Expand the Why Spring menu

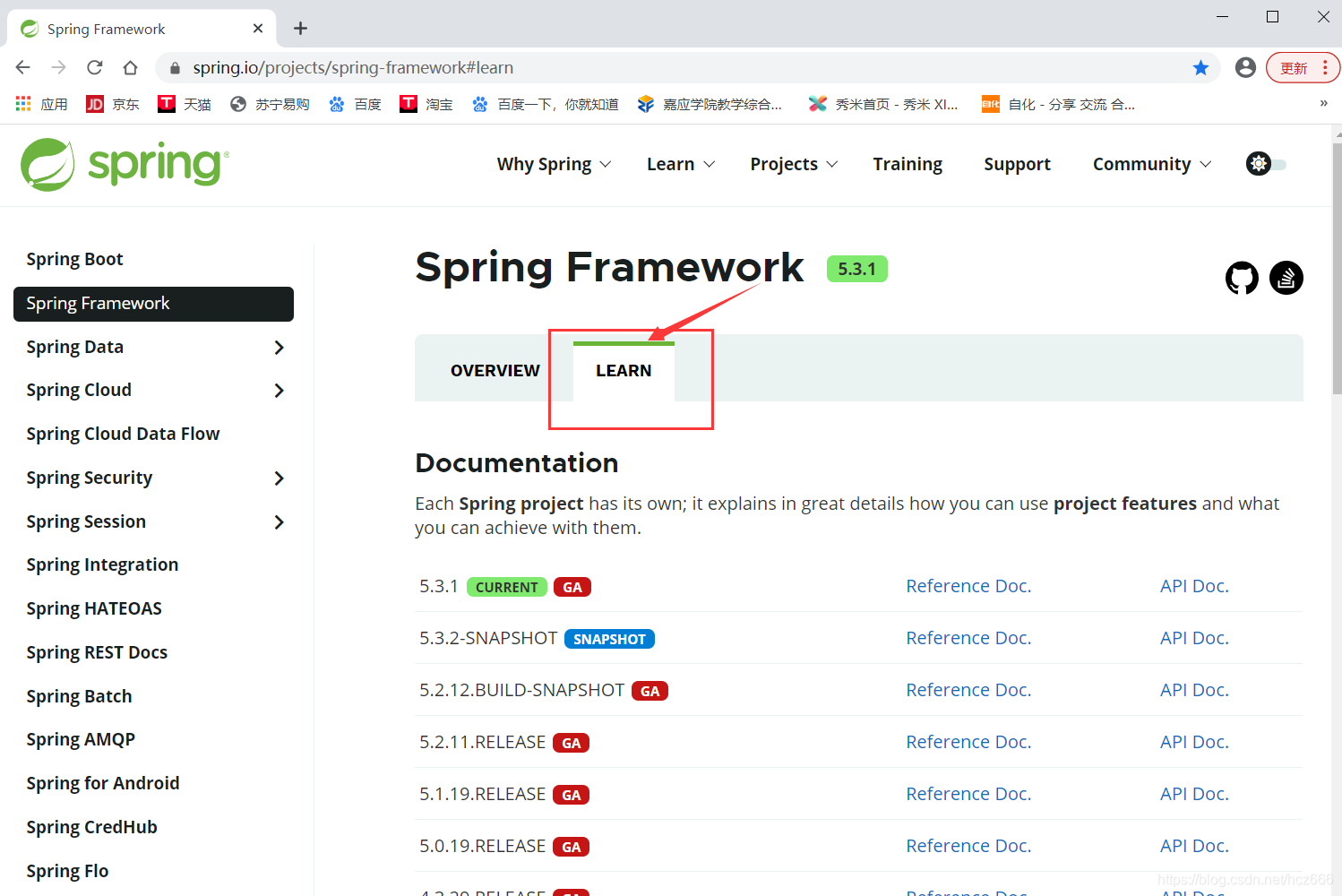(554, 164)
